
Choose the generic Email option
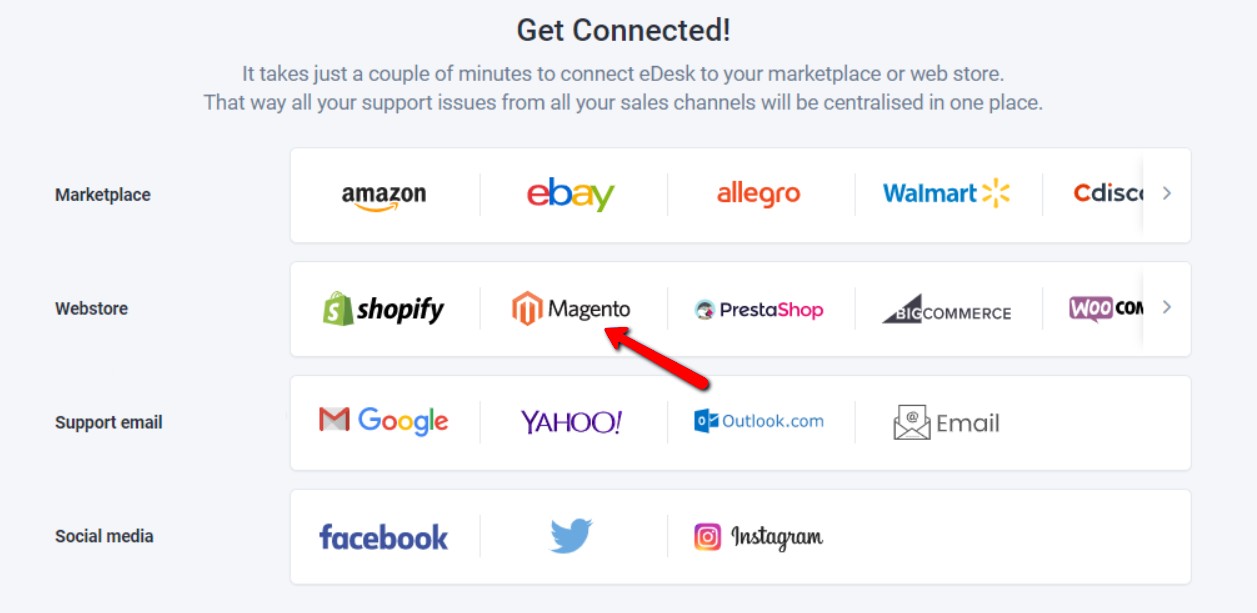946,422
